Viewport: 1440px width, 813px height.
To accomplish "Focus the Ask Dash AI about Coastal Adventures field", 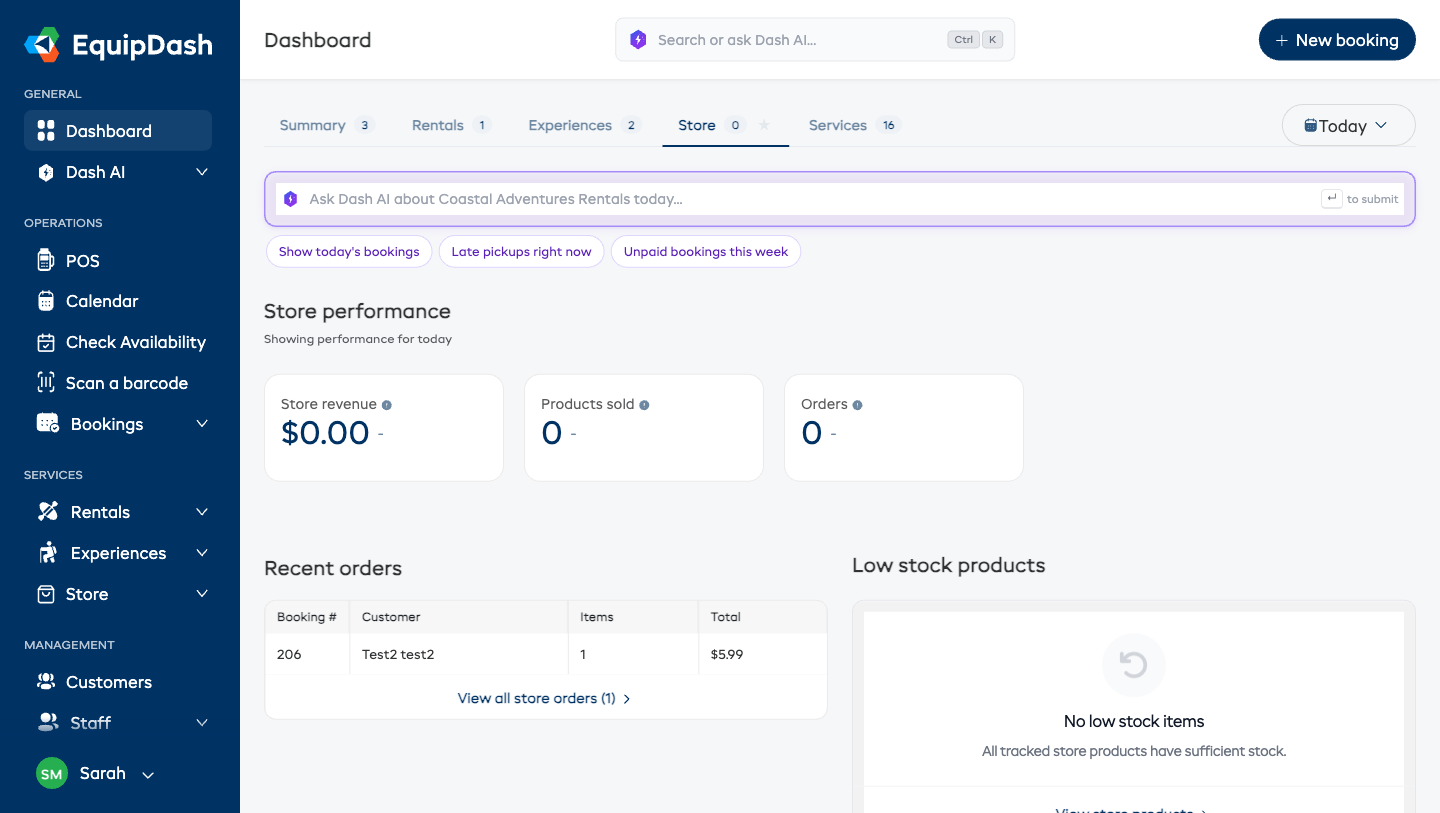I will point(840,199).
